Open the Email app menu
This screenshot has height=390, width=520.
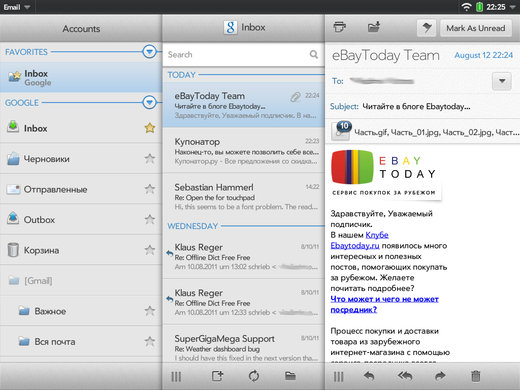pos(17,7)
